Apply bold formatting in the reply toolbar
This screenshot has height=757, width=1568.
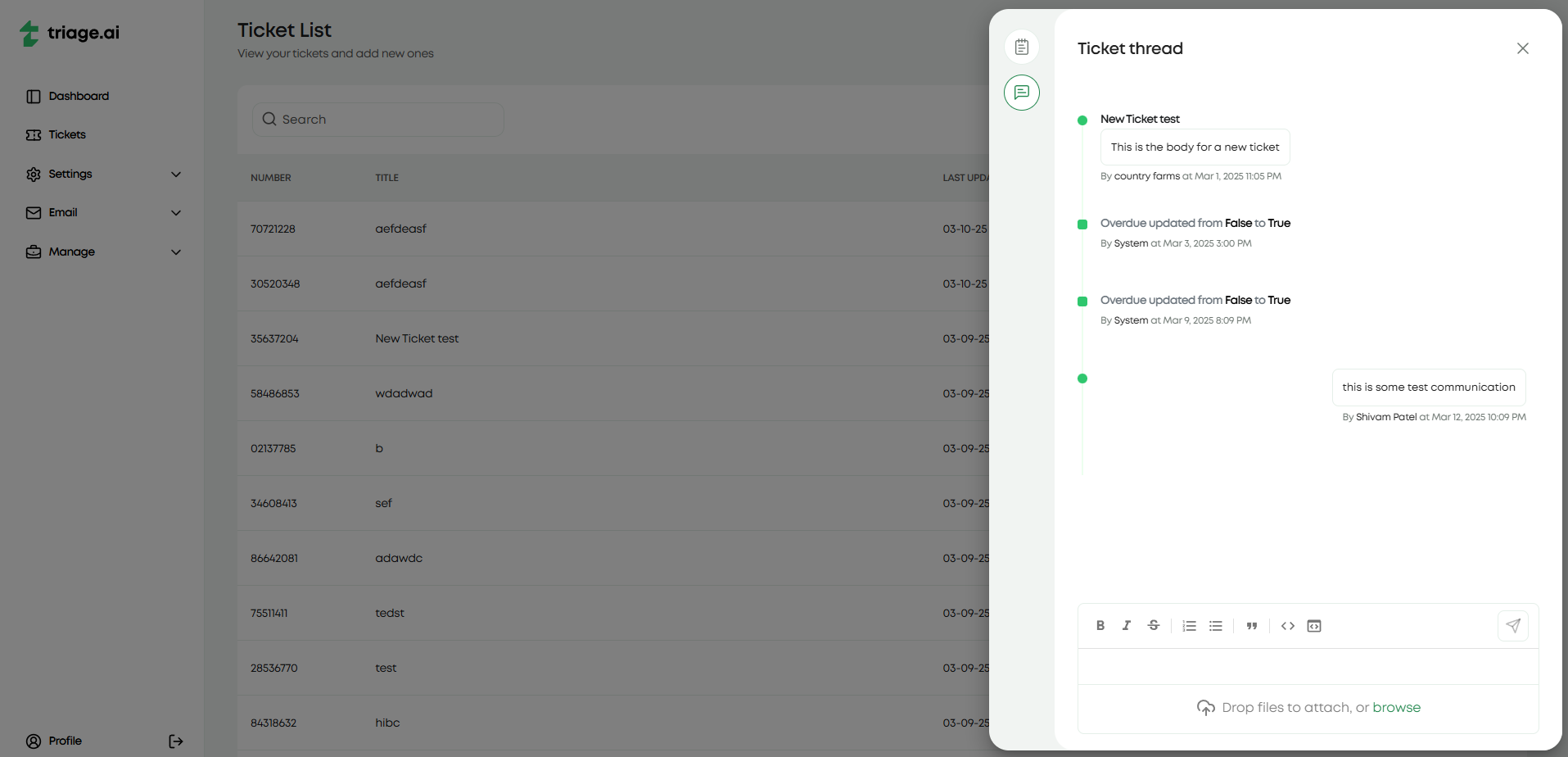[1100, 625]
